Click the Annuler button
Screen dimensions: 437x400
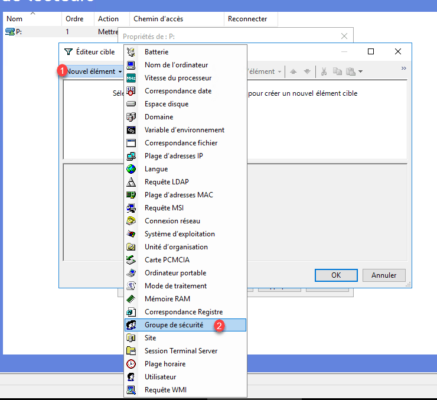point(384,275)
